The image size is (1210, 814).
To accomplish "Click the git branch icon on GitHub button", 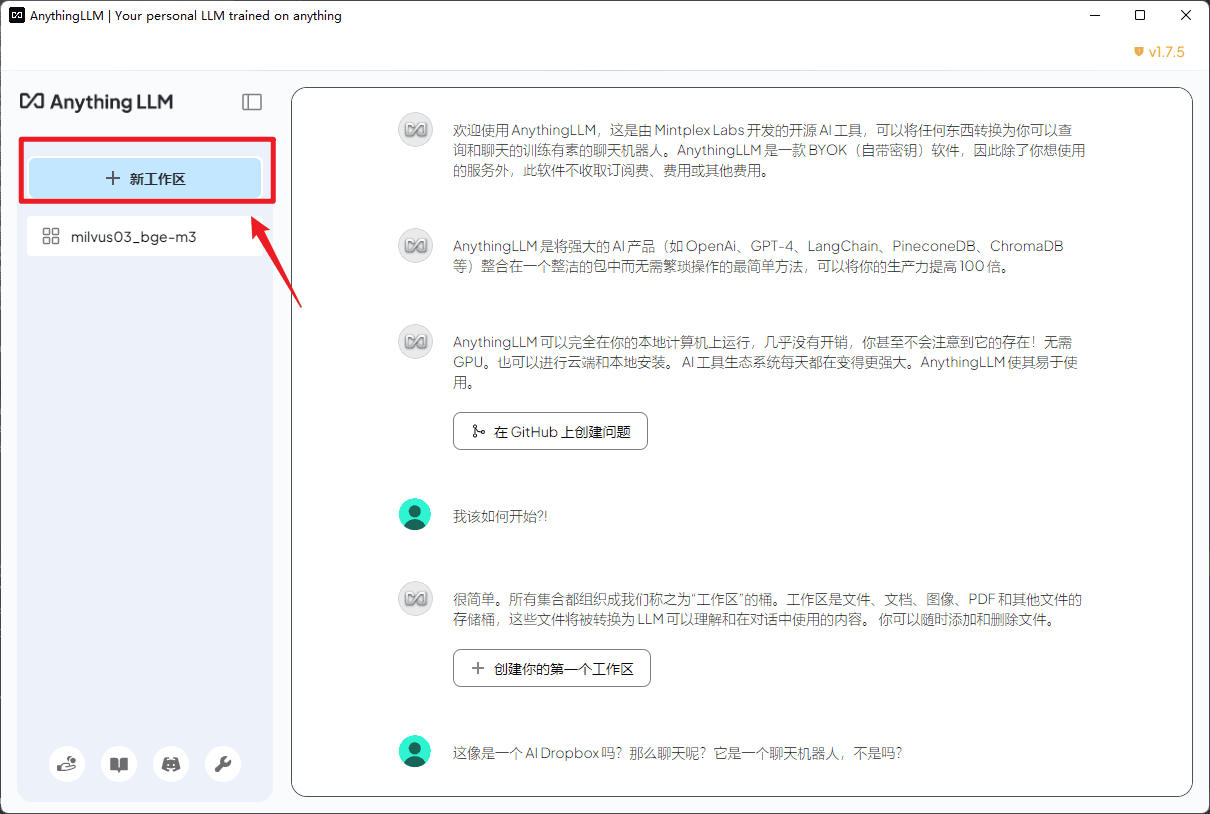I will click(478, 432).
